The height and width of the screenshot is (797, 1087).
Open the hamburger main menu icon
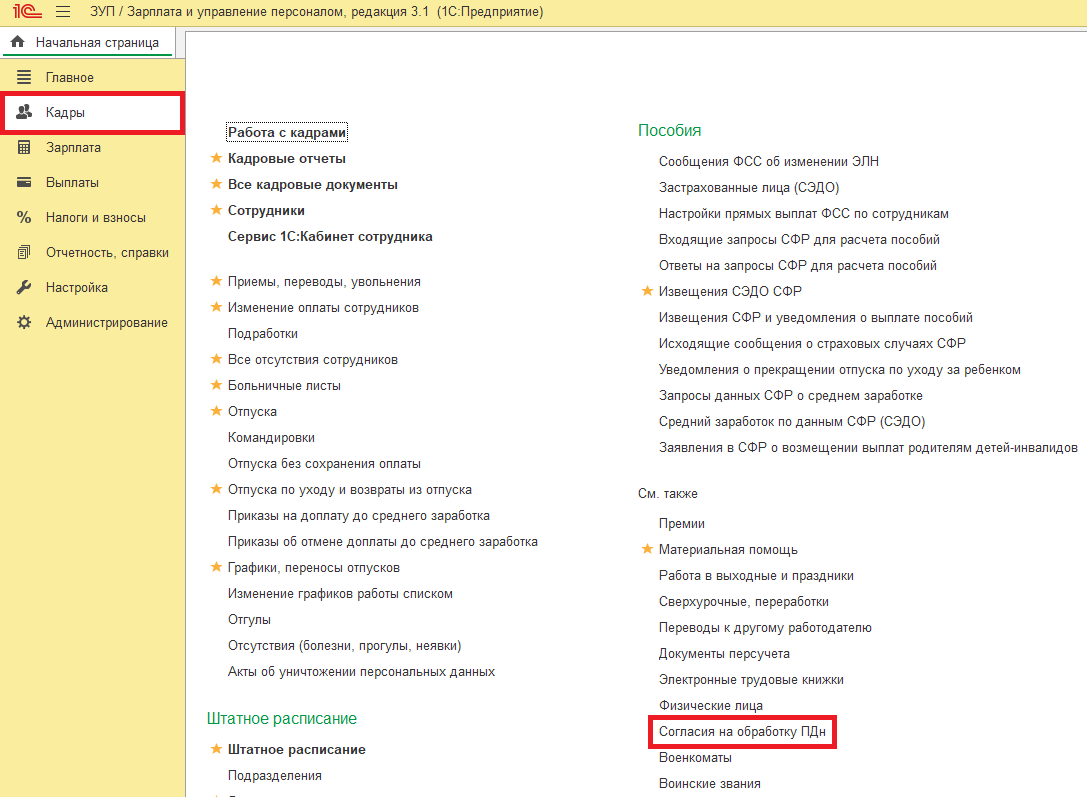coord(63,12)
